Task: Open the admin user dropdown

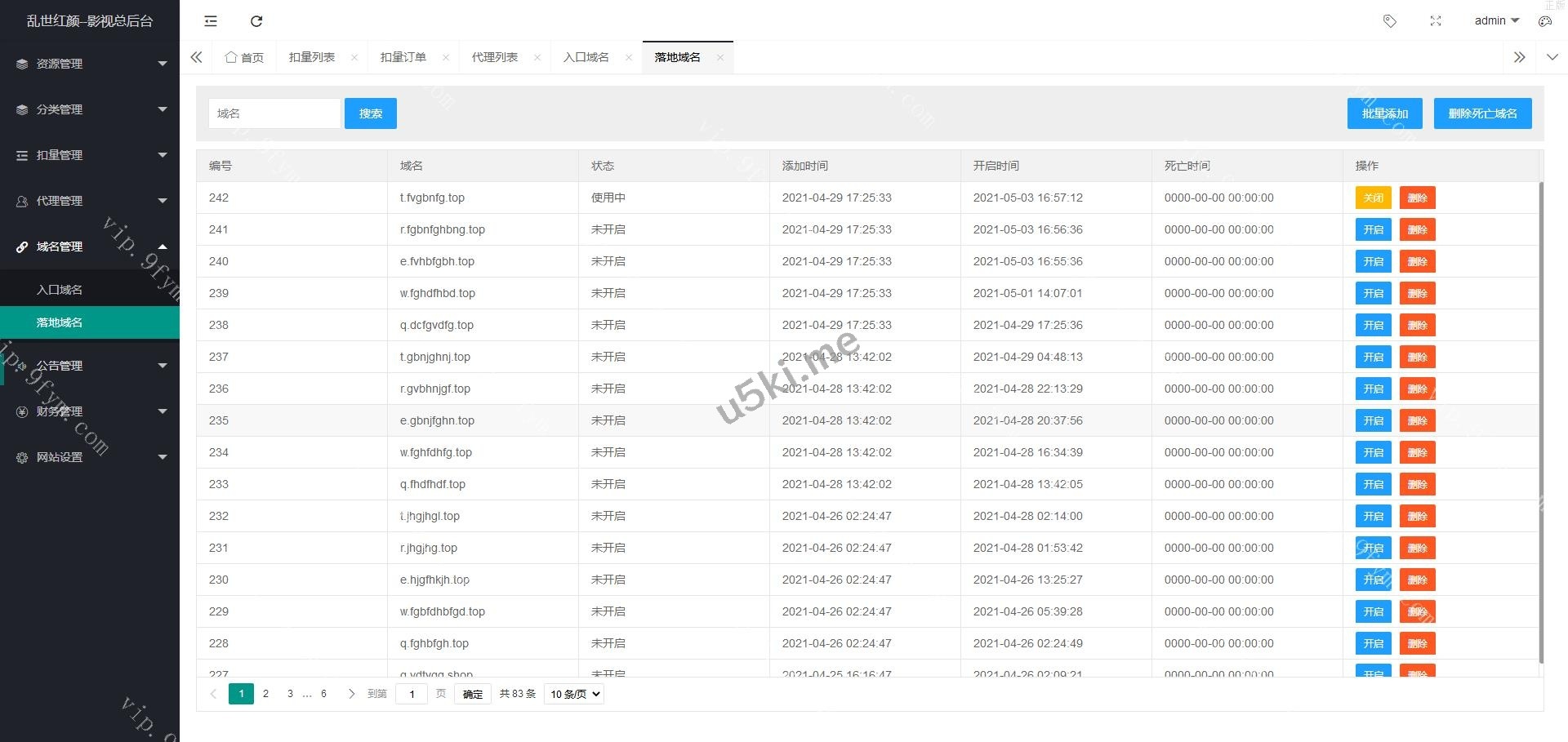Action: pyautogui.click(x=1496, y=21)
